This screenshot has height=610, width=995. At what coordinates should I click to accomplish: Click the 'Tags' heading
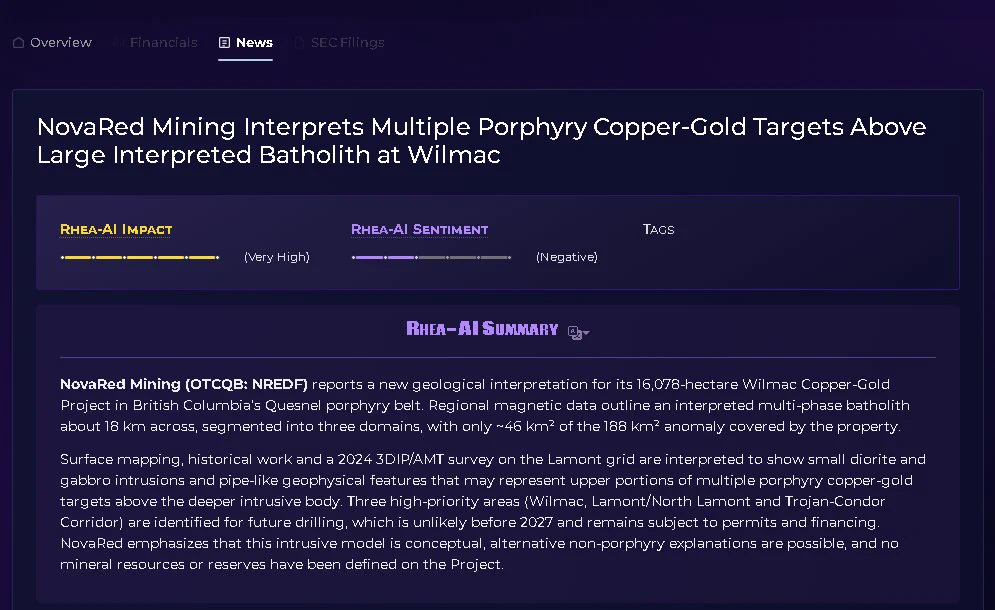(x=659, y=229)
